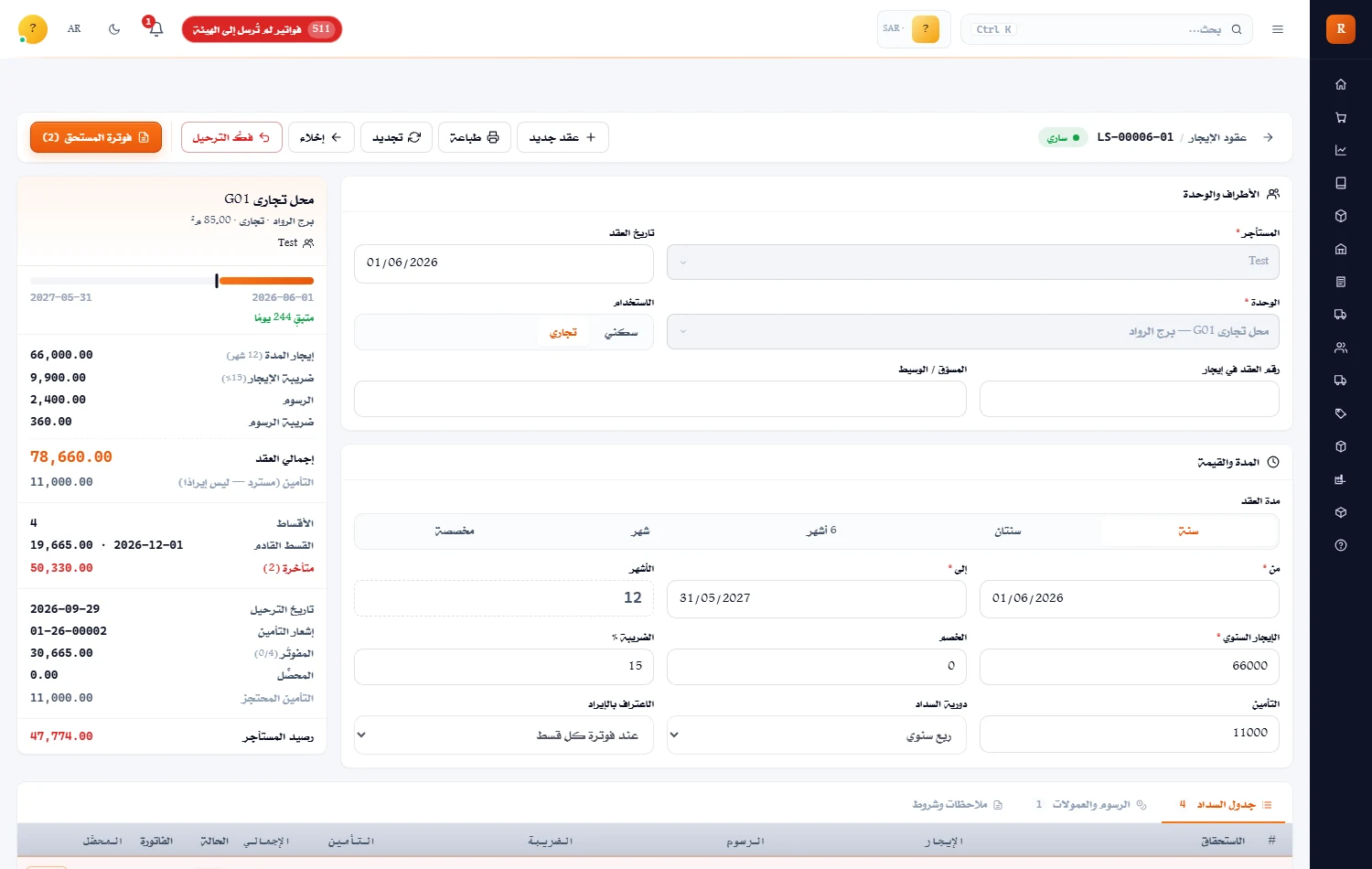The image size is (1372, 869).
Task: Click the yellow question mark help button
Action: click(x=33, y=29)
